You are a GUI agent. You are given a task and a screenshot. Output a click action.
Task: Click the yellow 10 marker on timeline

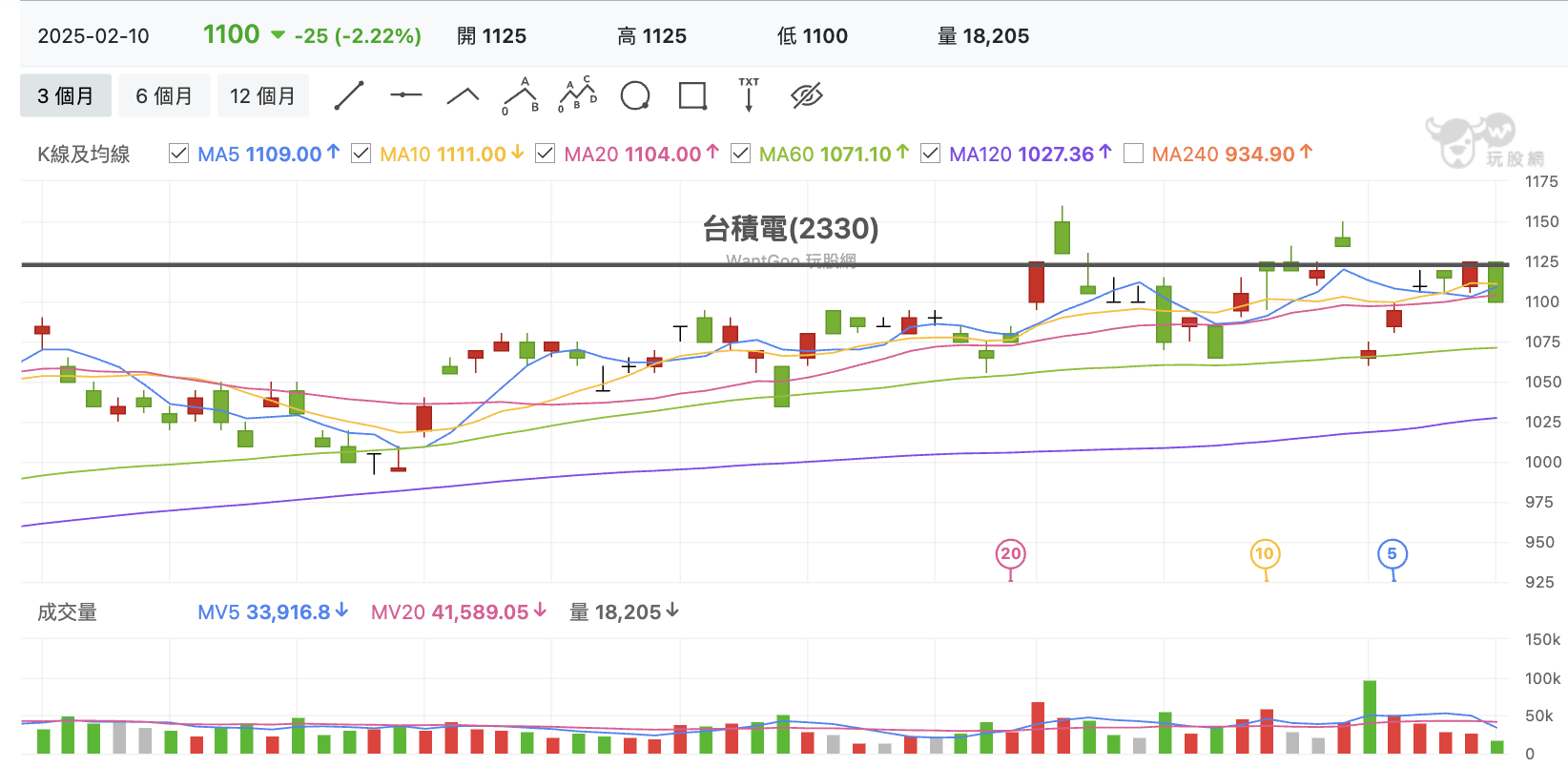(1265, 554)
